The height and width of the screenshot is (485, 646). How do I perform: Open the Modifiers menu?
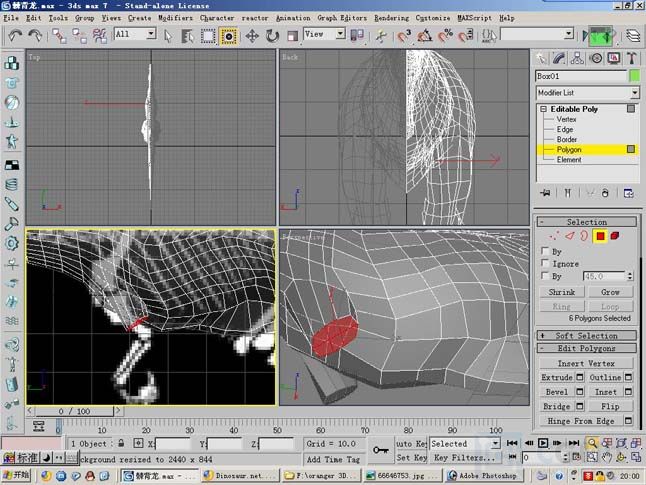click(175, 18)
